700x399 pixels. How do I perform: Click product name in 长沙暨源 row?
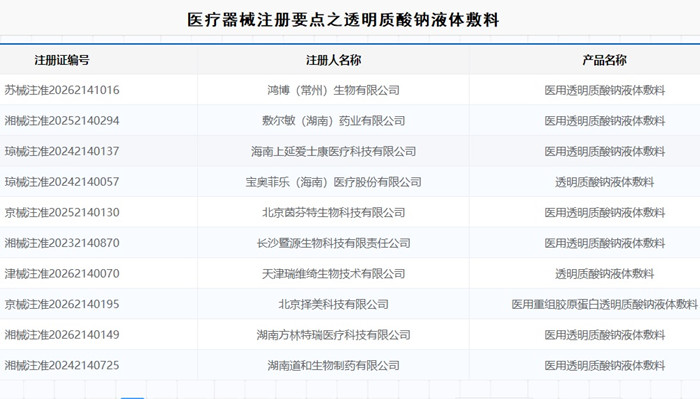(x=604, y=243)
